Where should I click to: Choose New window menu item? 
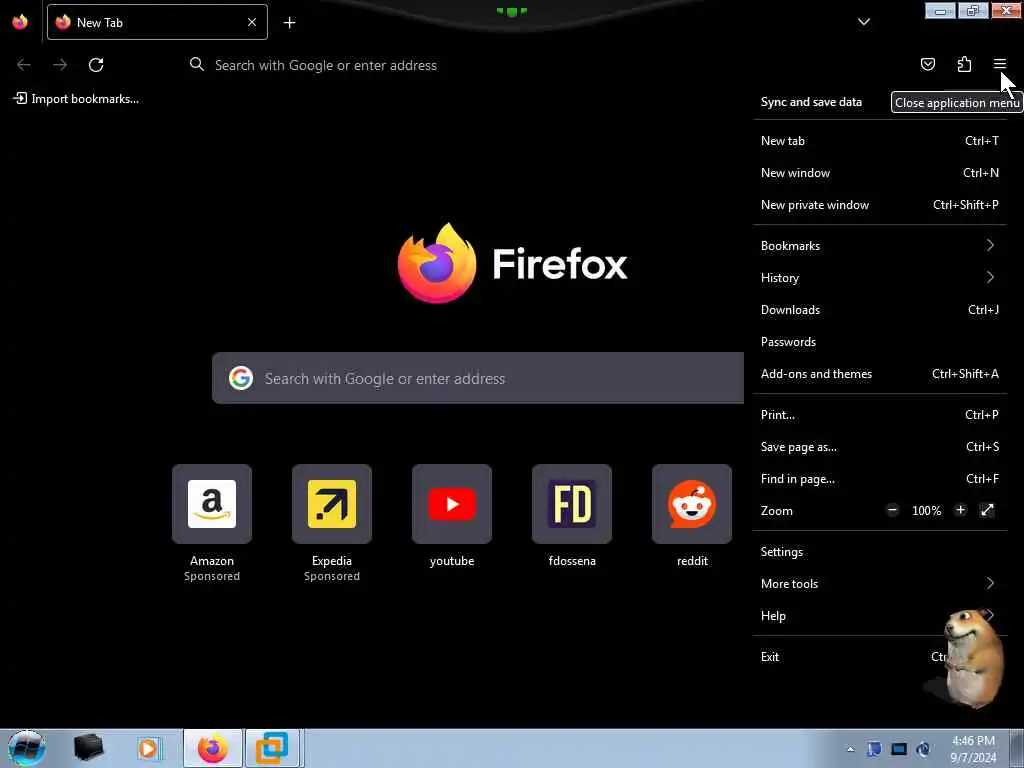(x=880, y=172)
